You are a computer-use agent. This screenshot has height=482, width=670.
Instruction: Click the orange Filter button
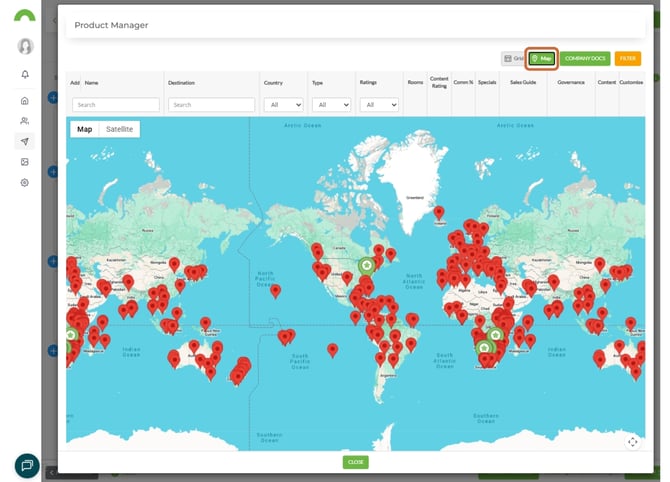pos(628,59)
